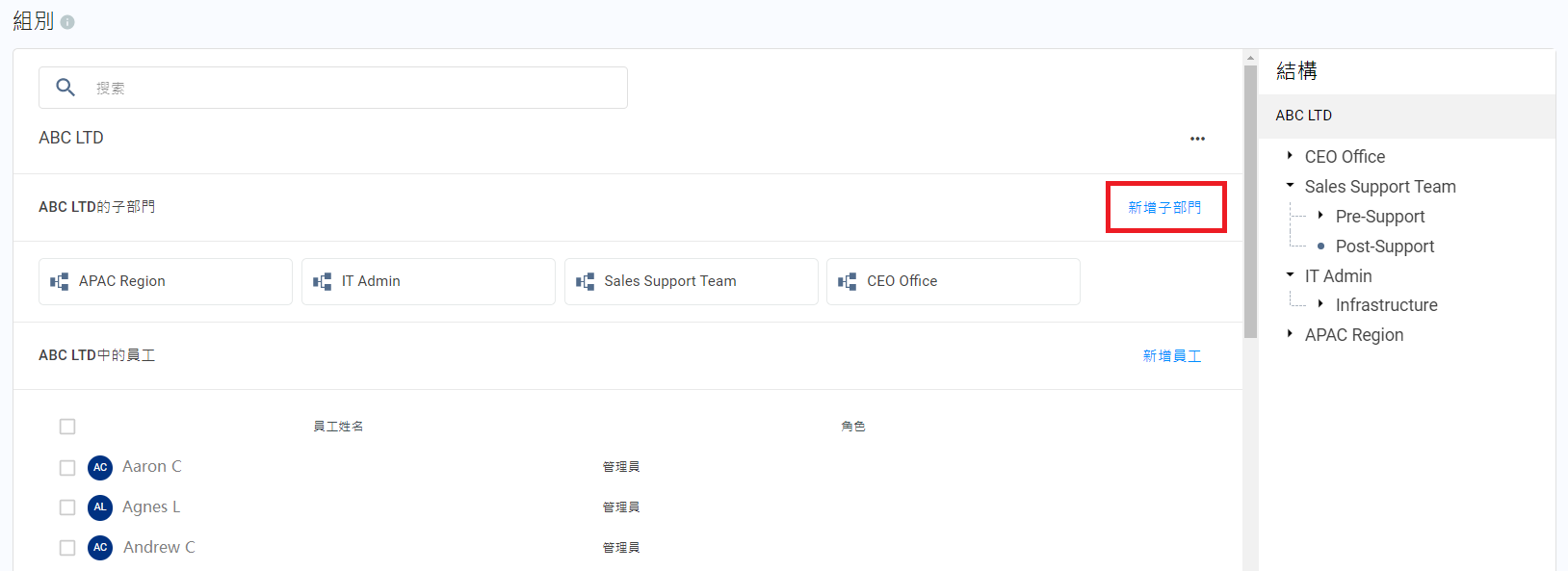
Task: Click 新增子部門 link
Action: [x=1164, y=207]
